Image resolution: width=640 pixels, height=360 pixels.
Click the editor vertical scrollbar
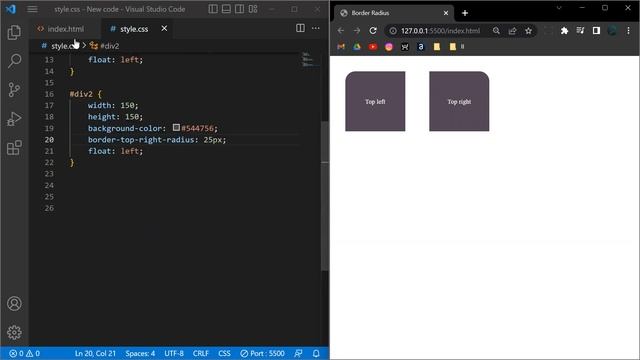(325, 196)
